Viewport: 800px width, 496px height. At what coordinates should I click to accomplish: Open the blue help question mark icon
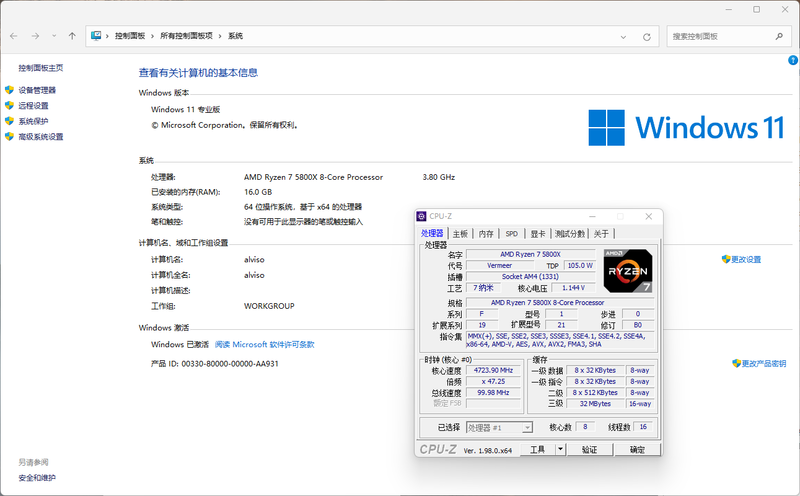tap(793, 60)
